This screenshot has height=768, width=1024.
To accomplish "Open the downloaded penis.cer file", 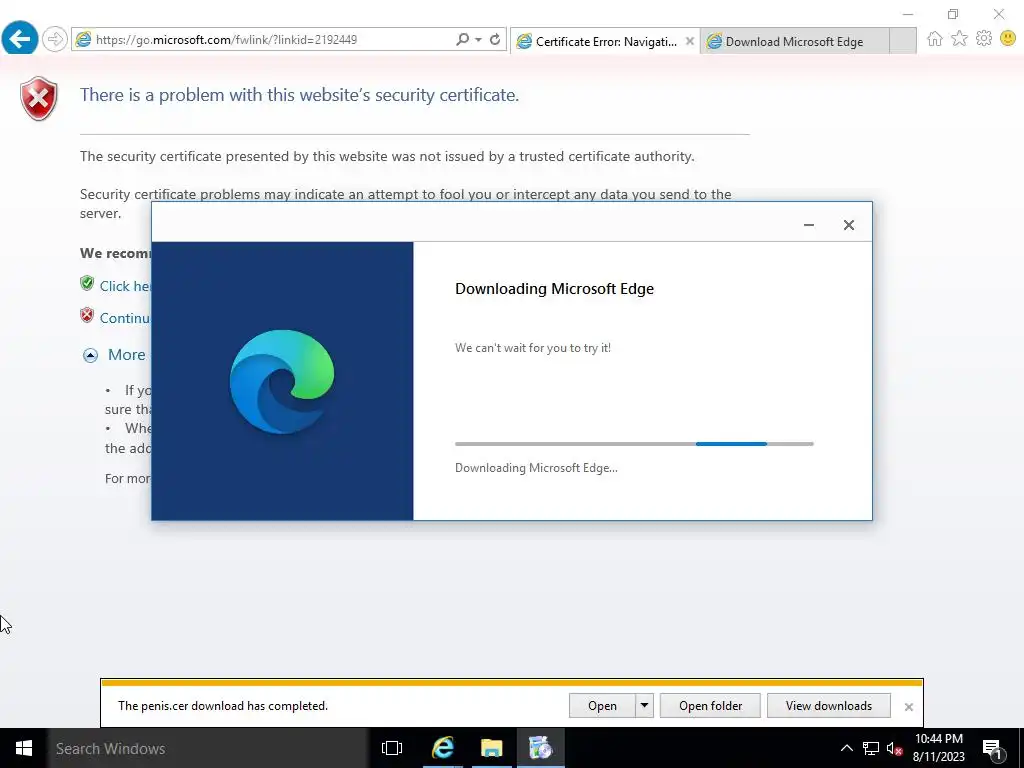I will click(x=602, y=706).
